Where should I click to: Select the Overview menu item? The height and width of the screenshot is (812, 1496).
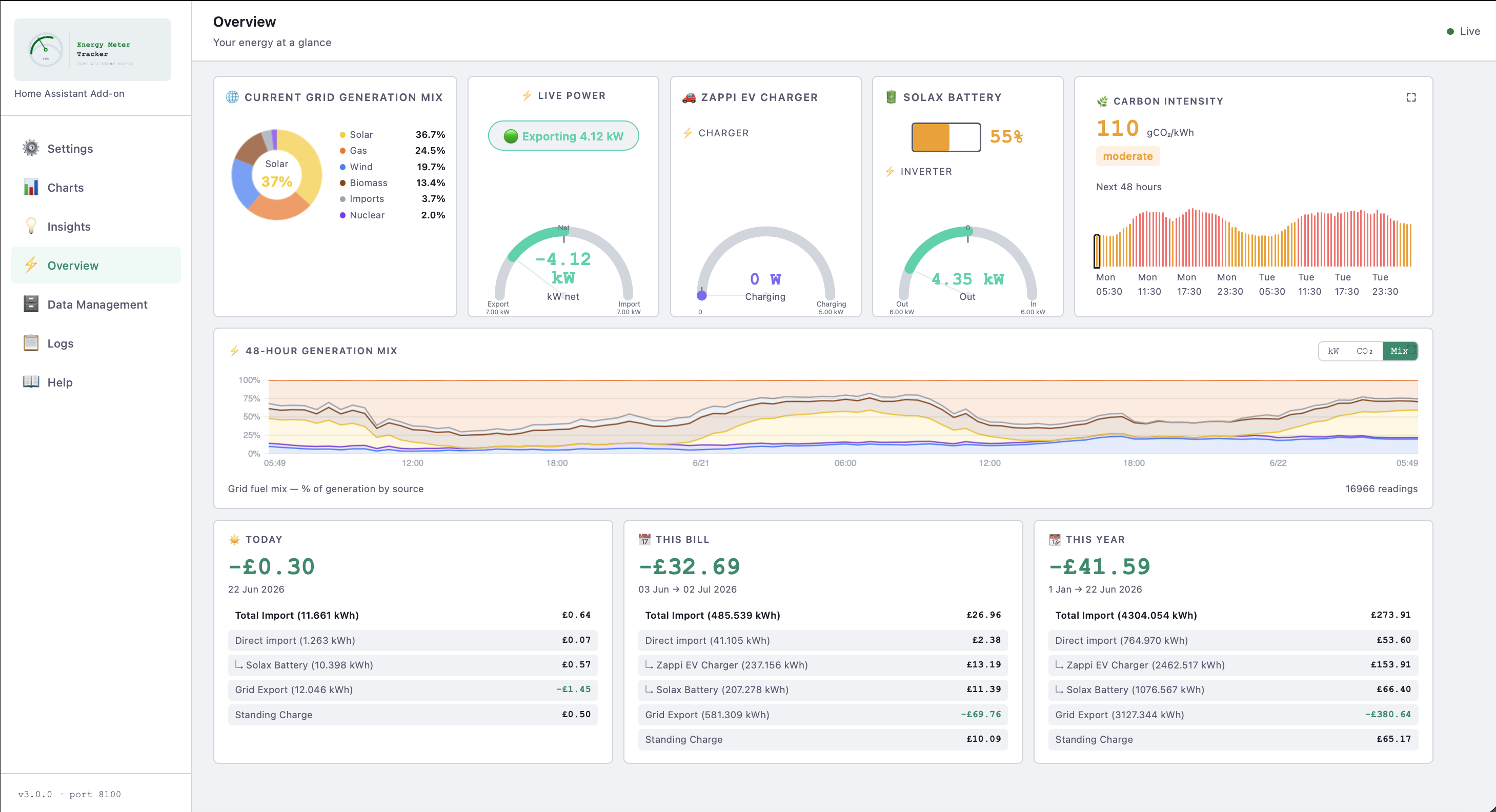pyautogui.click(x=96, y=266)
